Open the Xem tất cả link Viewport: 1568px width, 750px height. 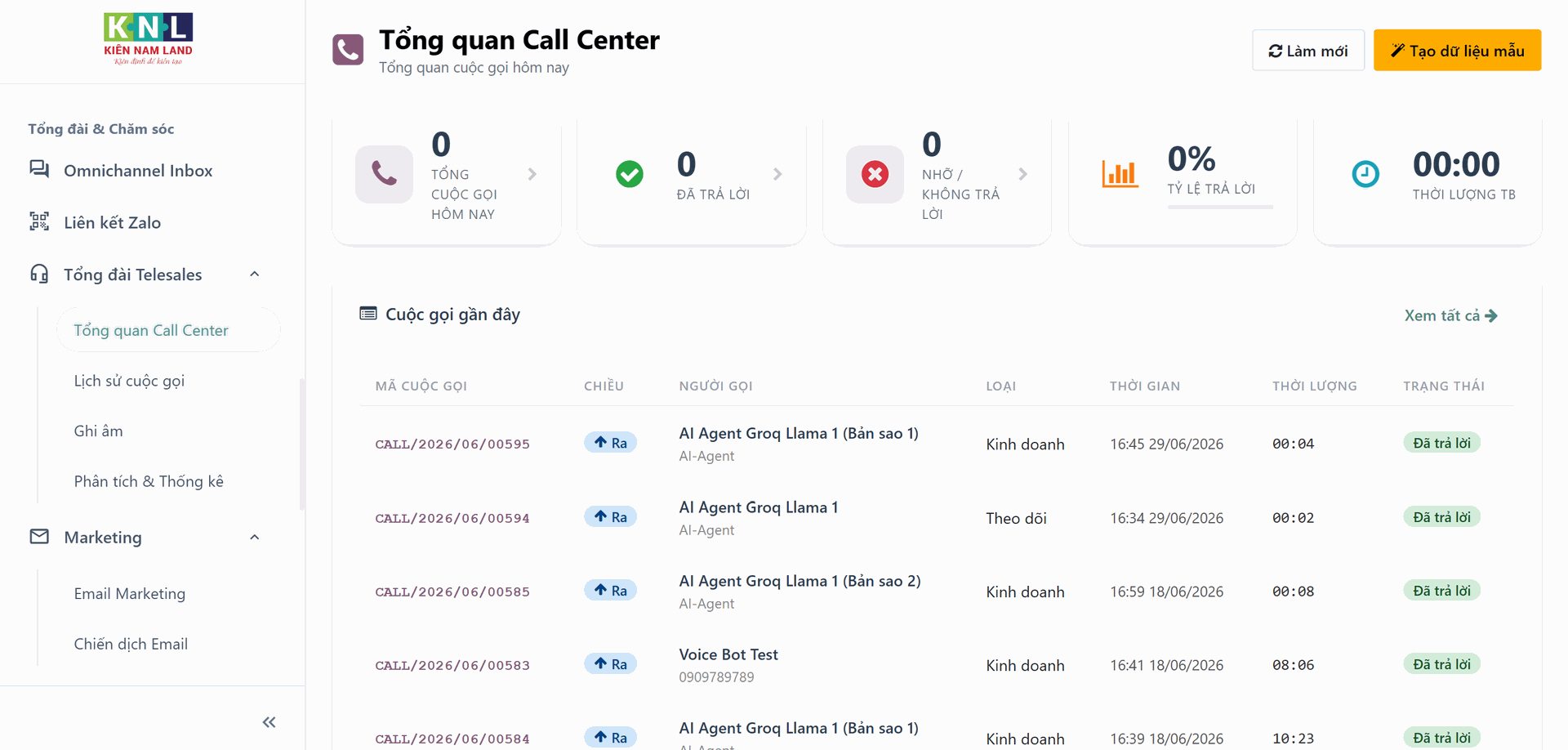pos(1451,315)
